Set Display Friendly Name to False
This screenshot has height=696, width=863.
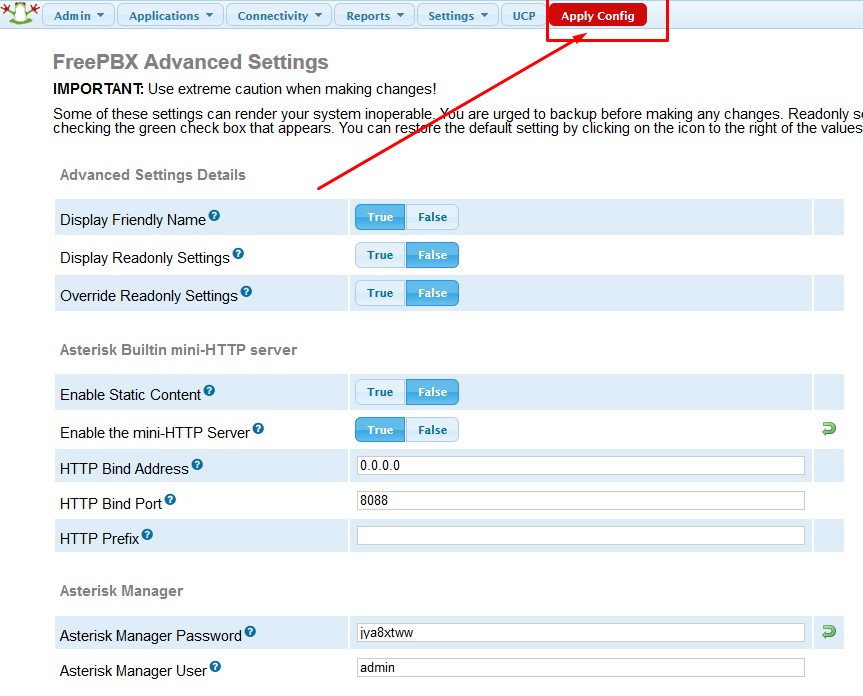[432, 217]
